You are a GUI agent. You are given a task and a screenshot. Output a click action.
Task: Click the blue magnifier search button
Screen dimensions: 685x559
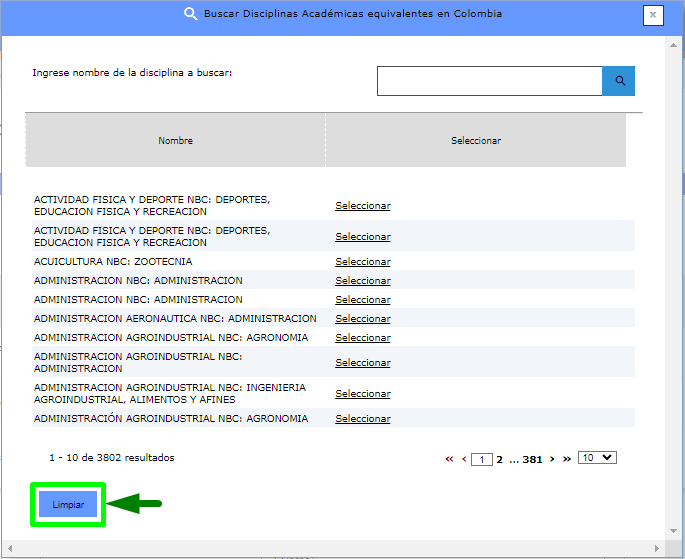click(618, 81)
